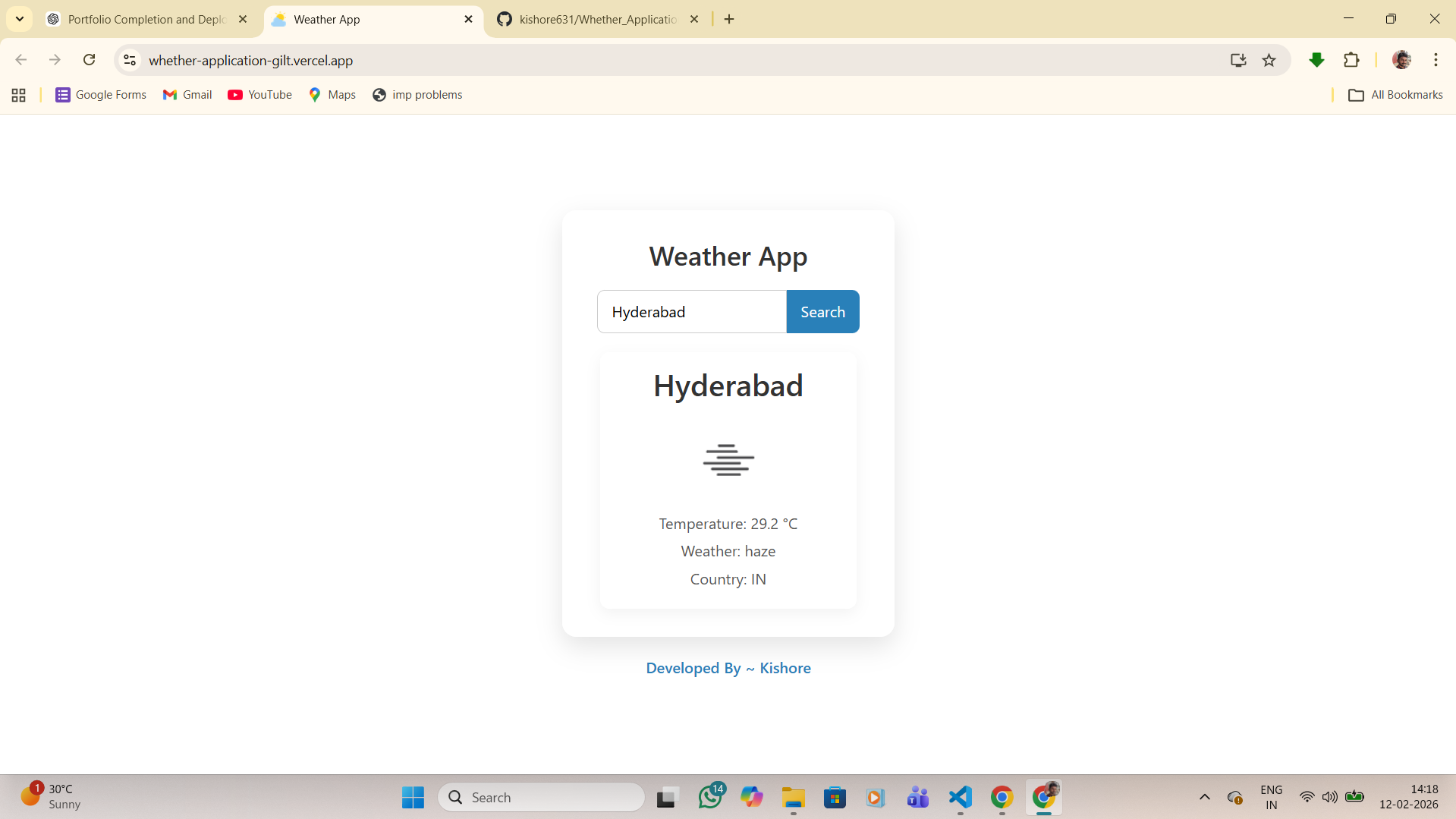
Task: Open the Chrome three-dot menu
Action: (1436, 60)
